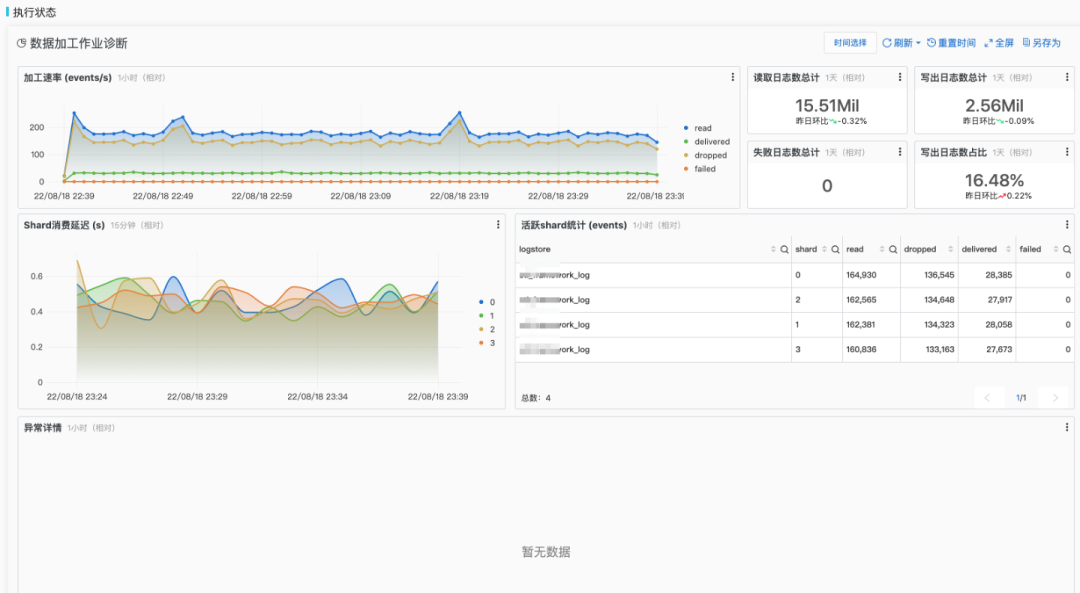Click the 时间选择 button

(850, 43)
